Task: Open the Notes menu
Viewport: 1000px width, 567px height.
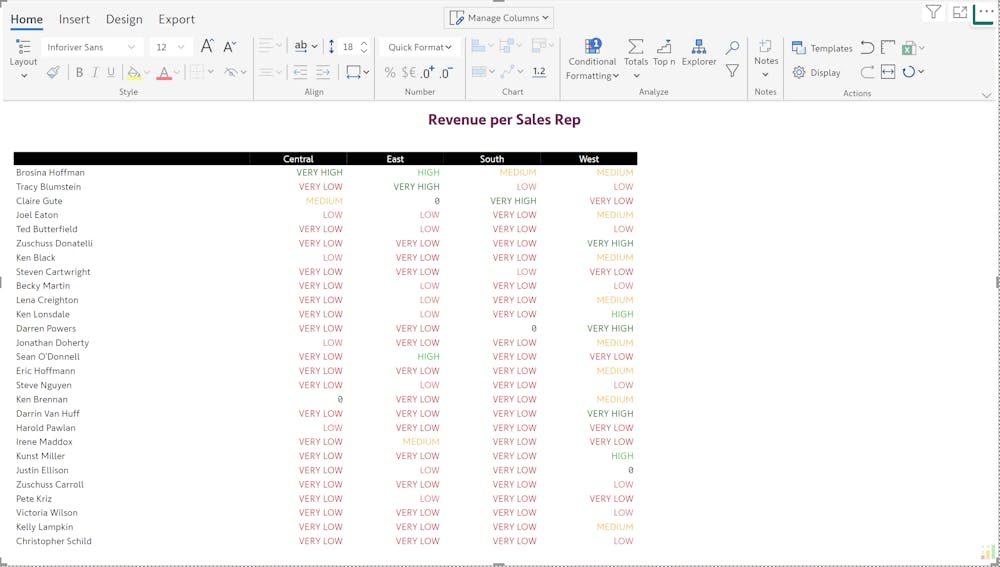Action: coord(766,59)
